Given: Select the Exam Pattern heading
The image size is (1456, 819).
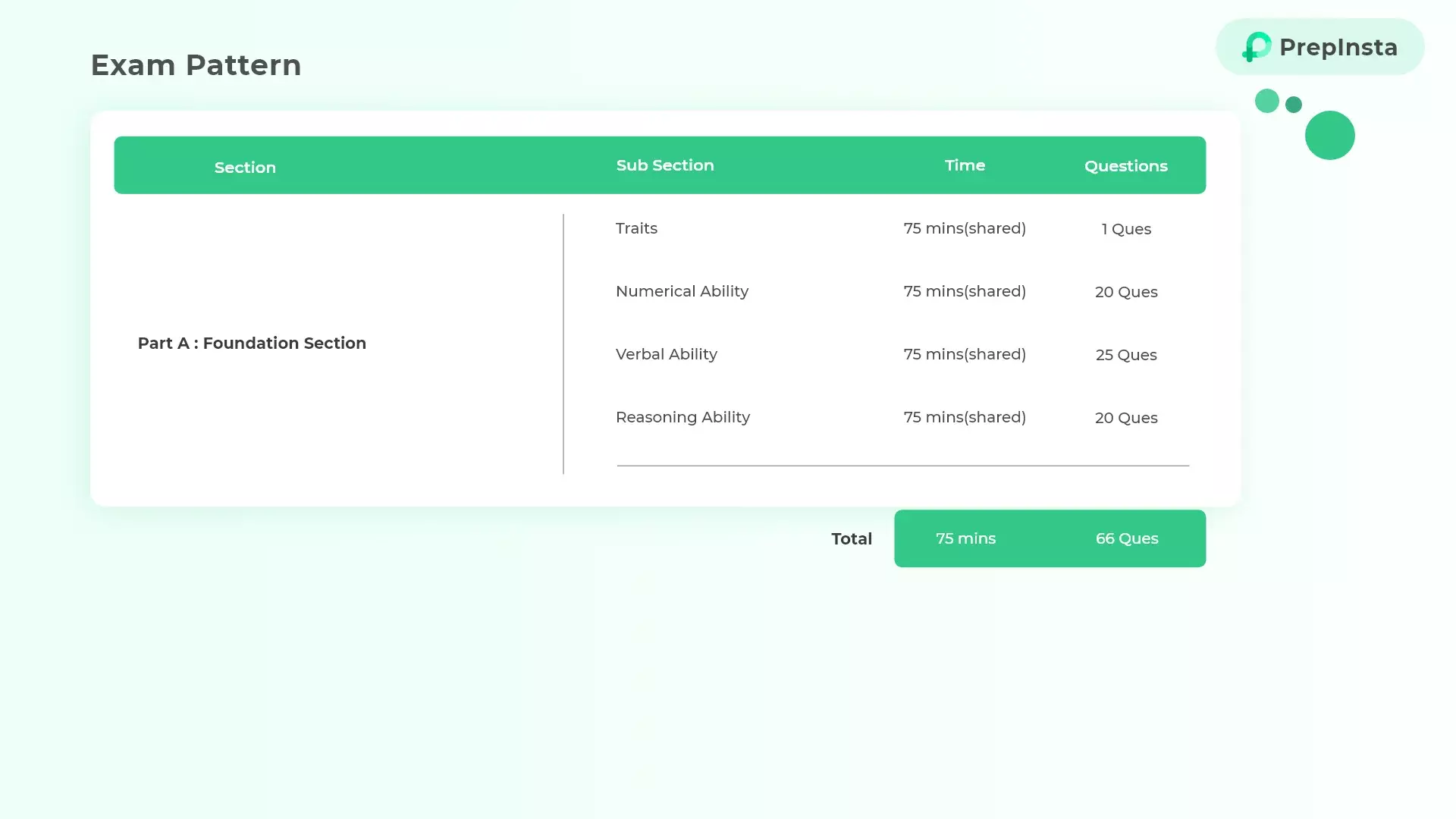Looking at the screenshot, I should pyautogui.click(x=196, y=65).
